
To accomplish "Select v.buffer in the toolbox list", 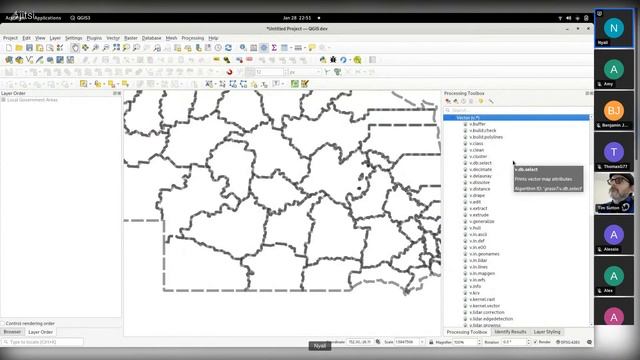I will pyautogui.click(x=477, y=124).
